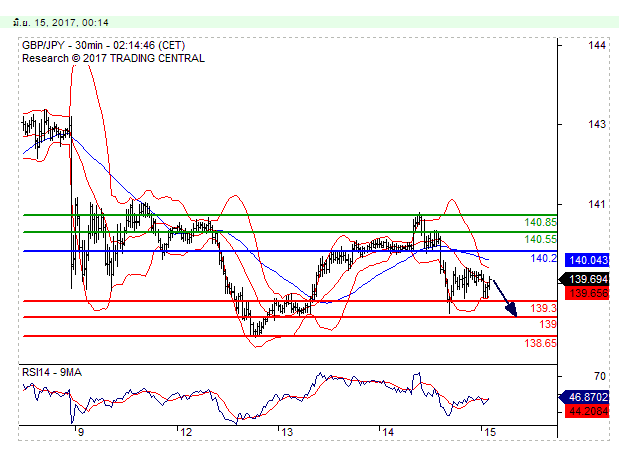Image resolution: width=619 pixels, height=452 pixels.
Task: Select the chart title 'GBP/JPY - 30min - 02:14:46 (CET)'
Action: point(103,45)
